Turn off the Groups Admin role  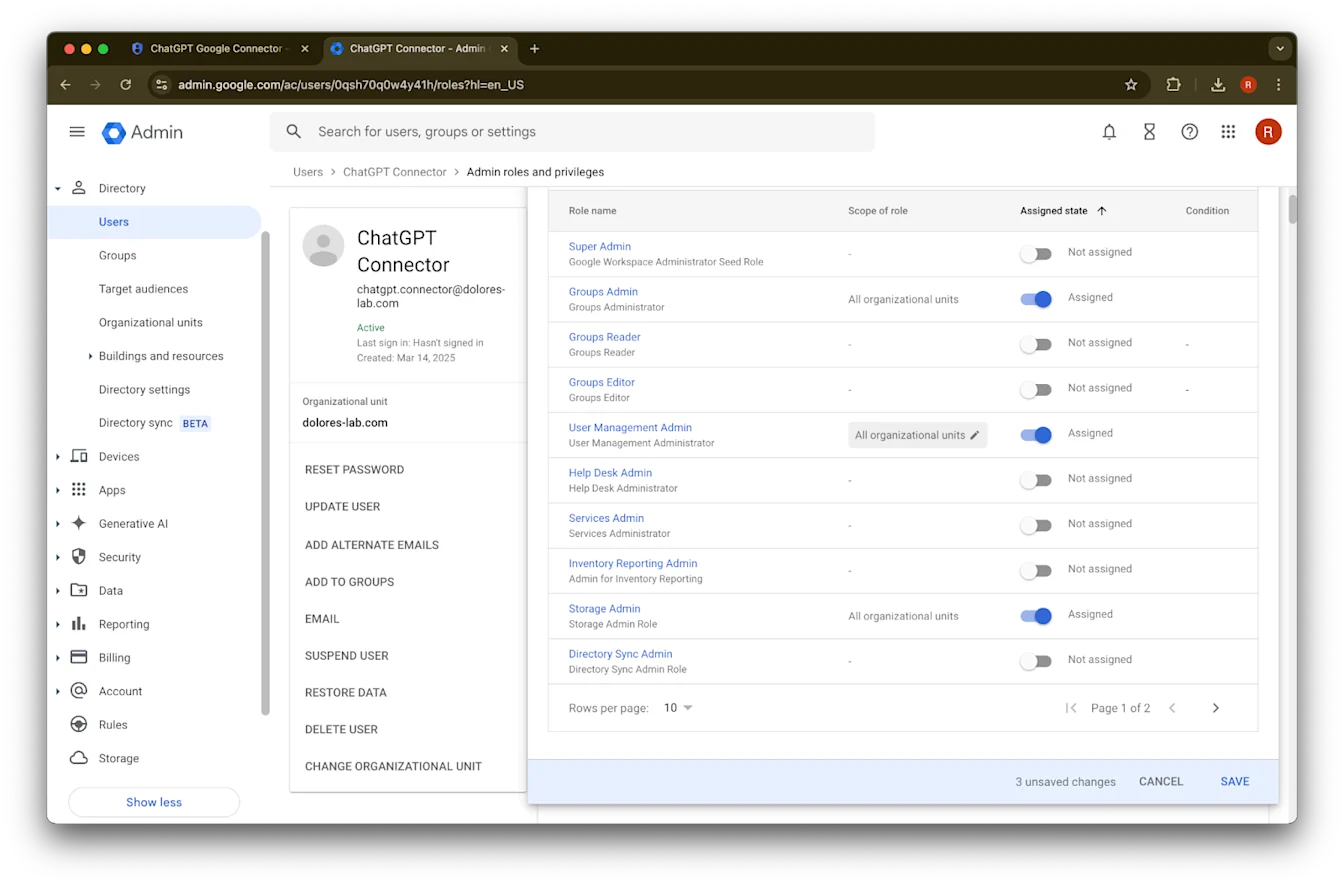pyautogui.click(x=1036, y=299)
